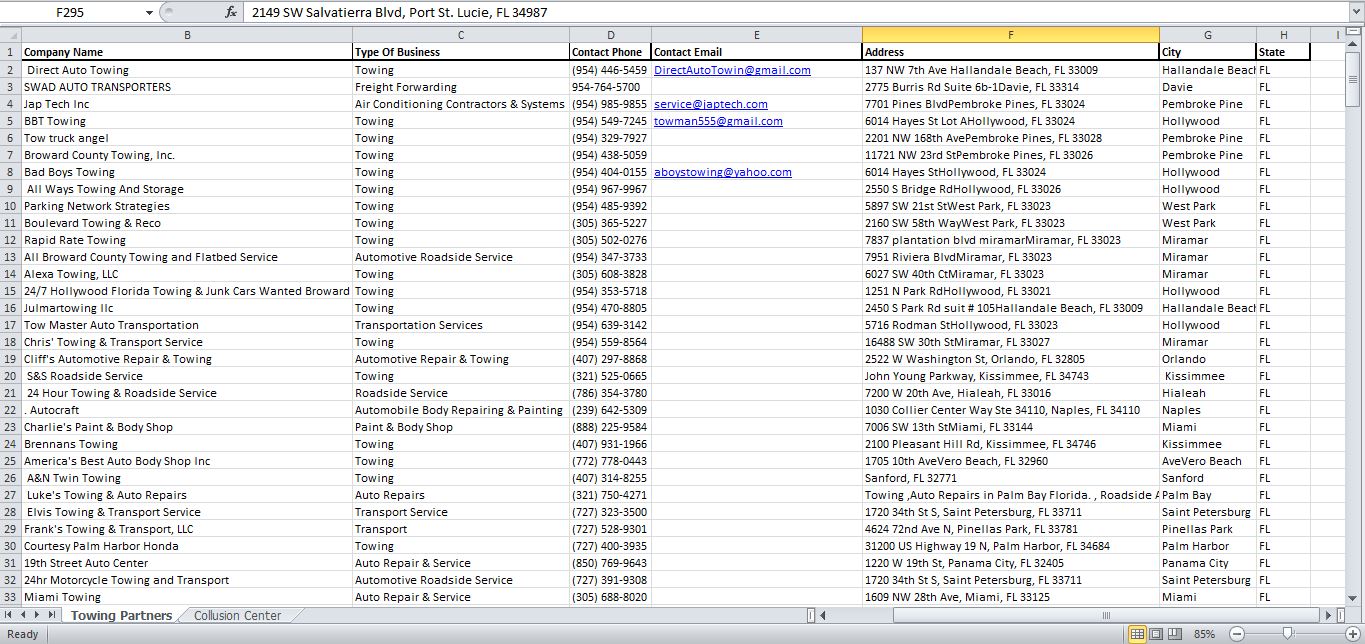
Task: Select column F header
Action: click(x=1010, y=35)
